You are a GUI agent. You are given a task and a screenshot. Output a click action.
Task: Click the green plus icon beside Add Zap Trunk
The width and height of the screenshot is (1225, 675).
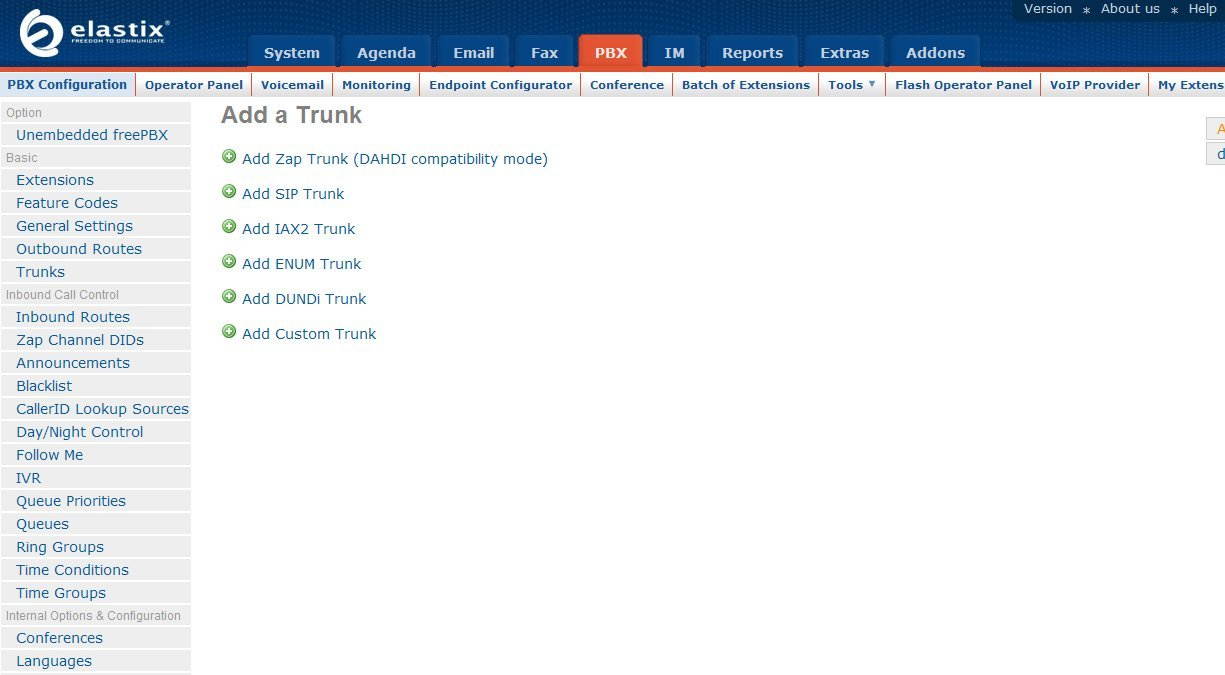coord(229,156)
